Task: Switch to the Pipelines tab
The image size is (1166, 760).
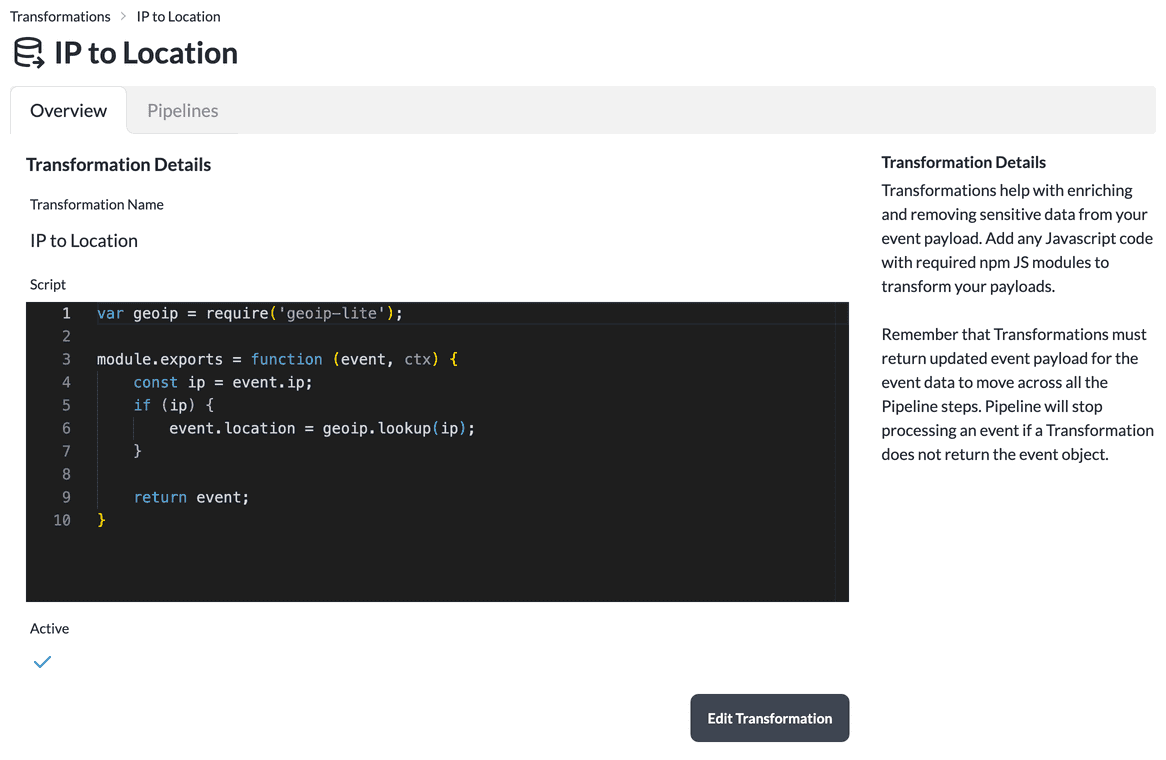Action: (x=182, y=110)
